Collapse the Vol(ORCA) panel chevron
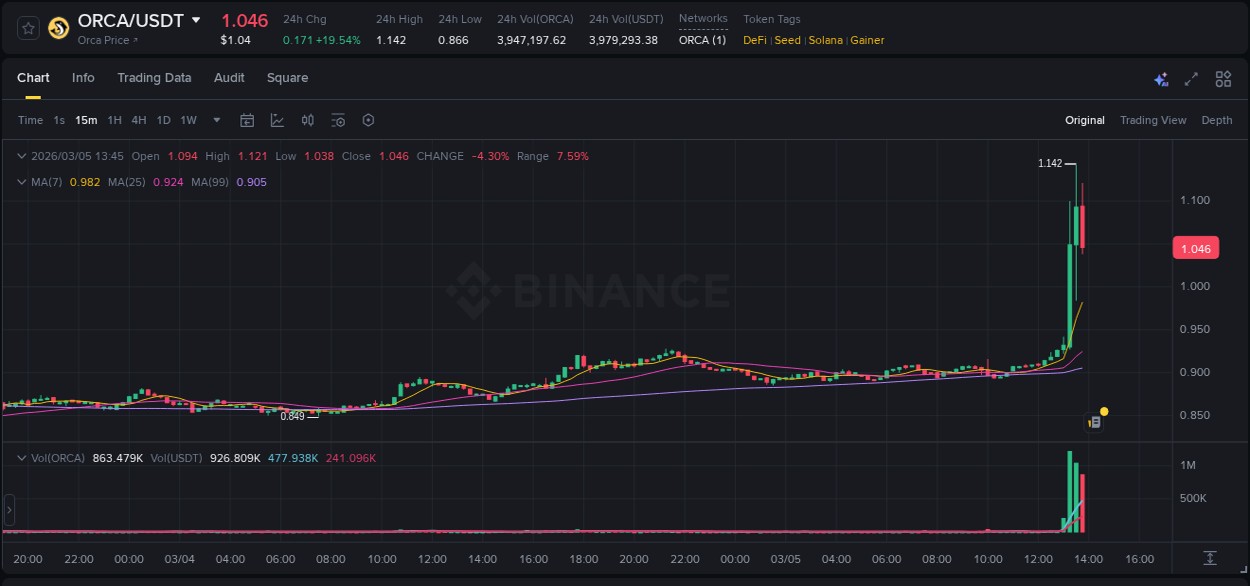Image resolution: width=1250 pixels, height=586 pixels. click(x=20, y=457)
